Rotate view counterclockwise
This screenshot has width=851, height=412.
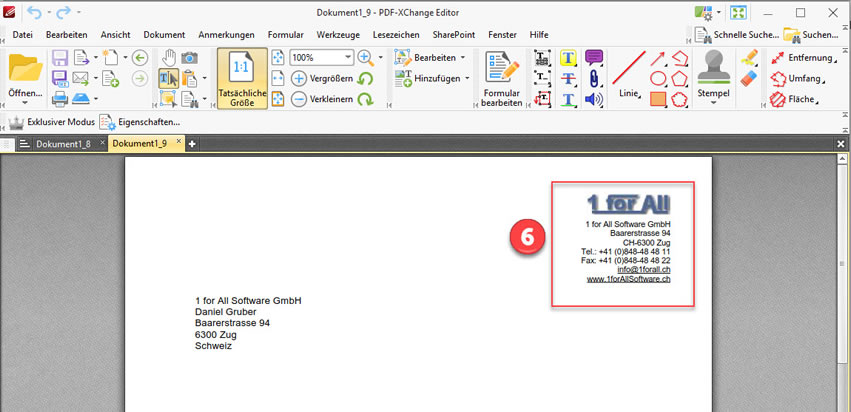coord(365,79)
